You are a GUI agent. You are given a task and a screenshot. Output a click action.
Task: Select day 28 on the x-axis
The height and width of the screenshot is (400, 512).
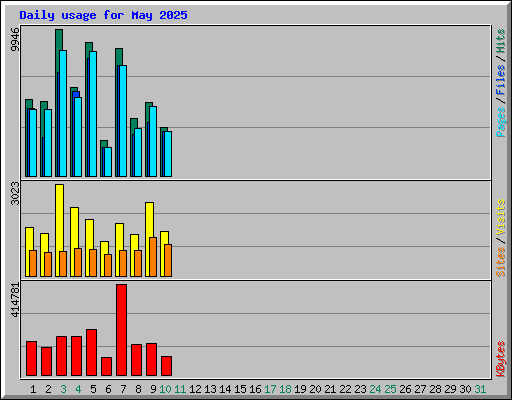point(435,389)
